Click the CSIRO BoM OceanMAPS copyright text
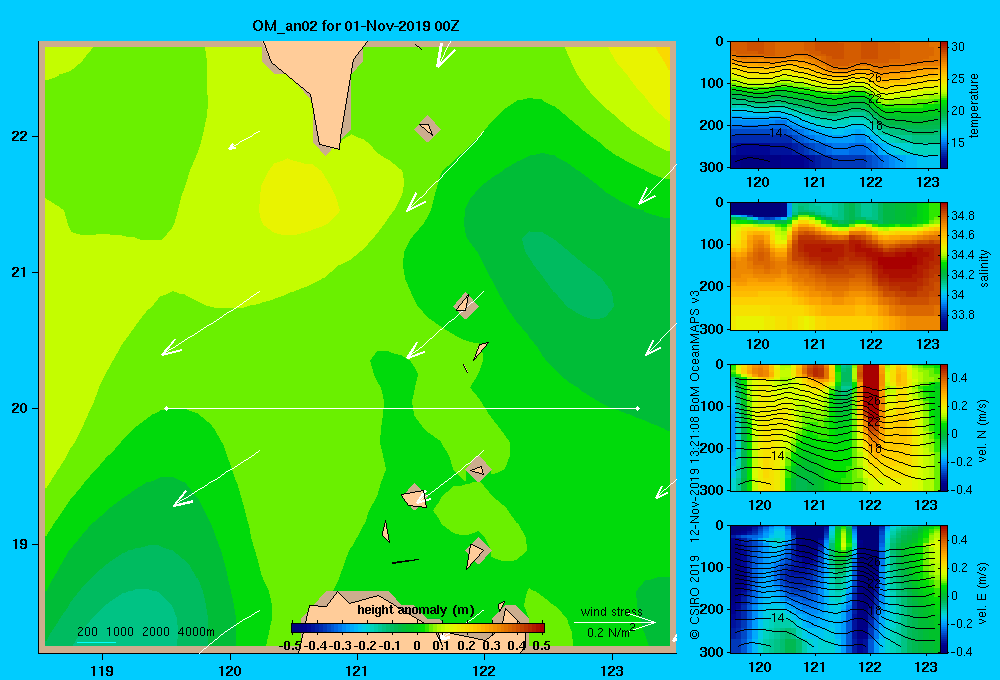 [x=695, y=464]
